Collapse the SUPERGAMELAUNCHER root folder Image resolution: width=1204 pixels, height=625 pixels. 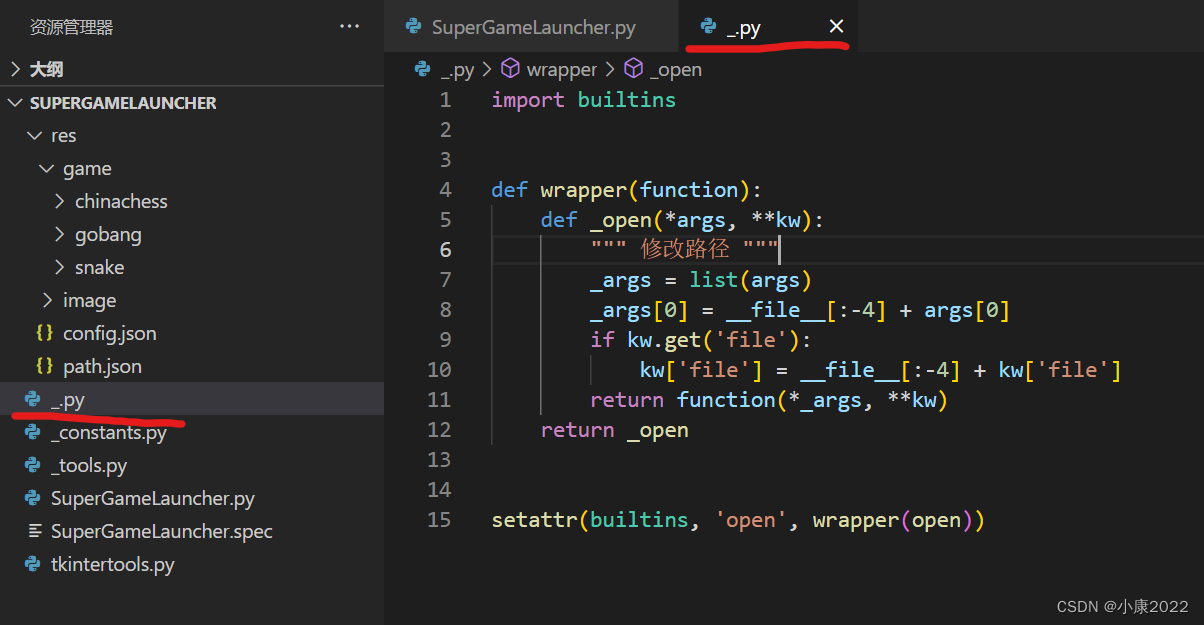pyautogui.click(x=192, y=102)
